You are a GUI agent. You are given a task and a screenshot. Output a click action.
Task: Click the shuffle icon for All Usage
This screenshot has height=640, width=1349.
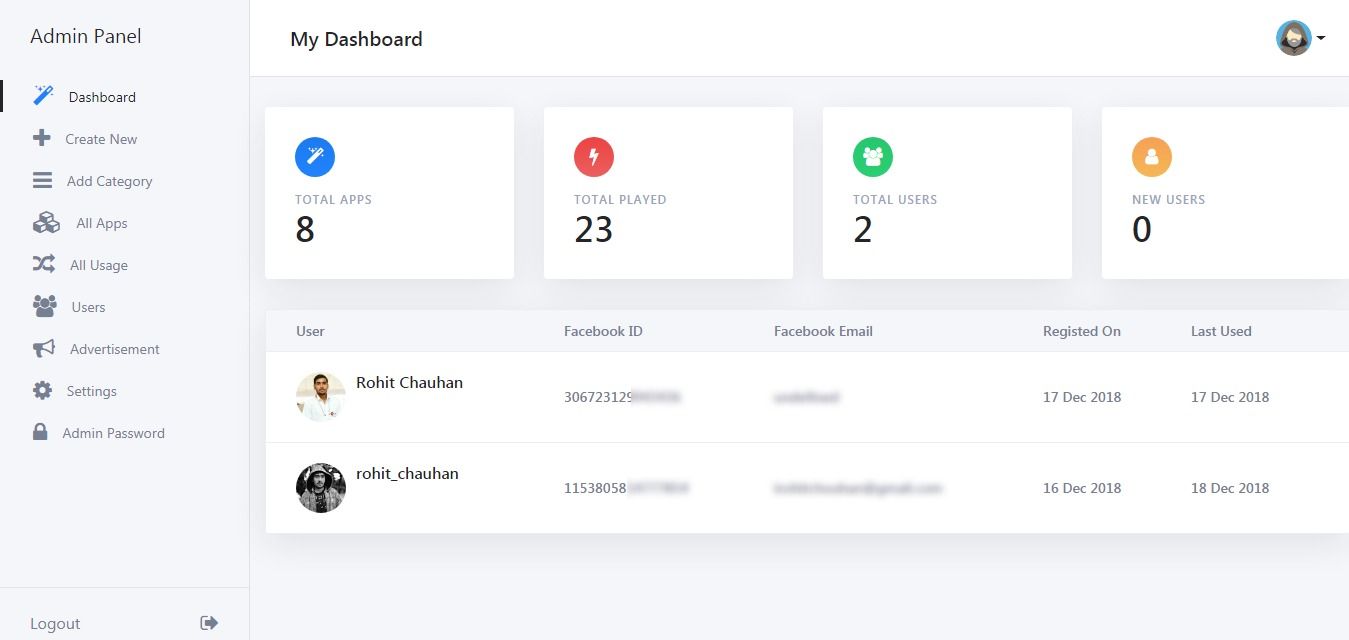coord(44,264)
